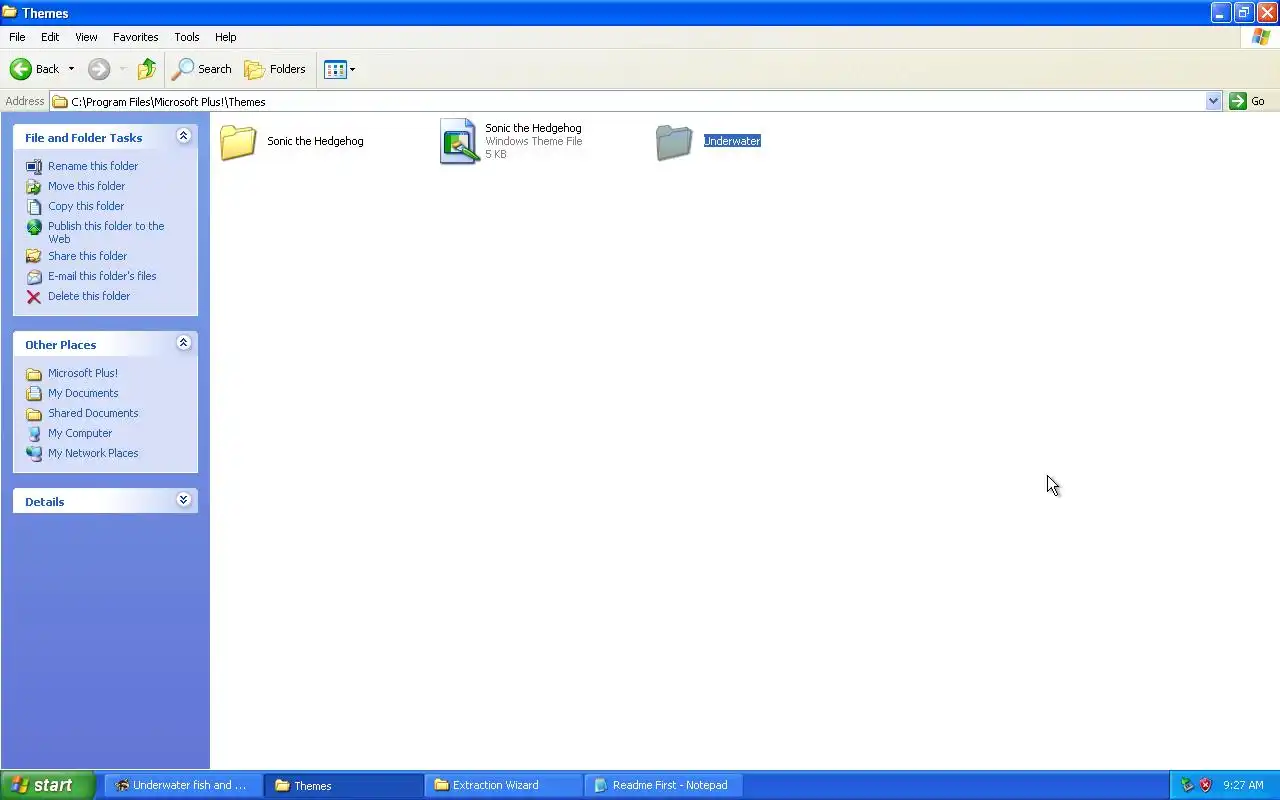Click Share this folder
1280x800 pixels.
pos(87,256)
